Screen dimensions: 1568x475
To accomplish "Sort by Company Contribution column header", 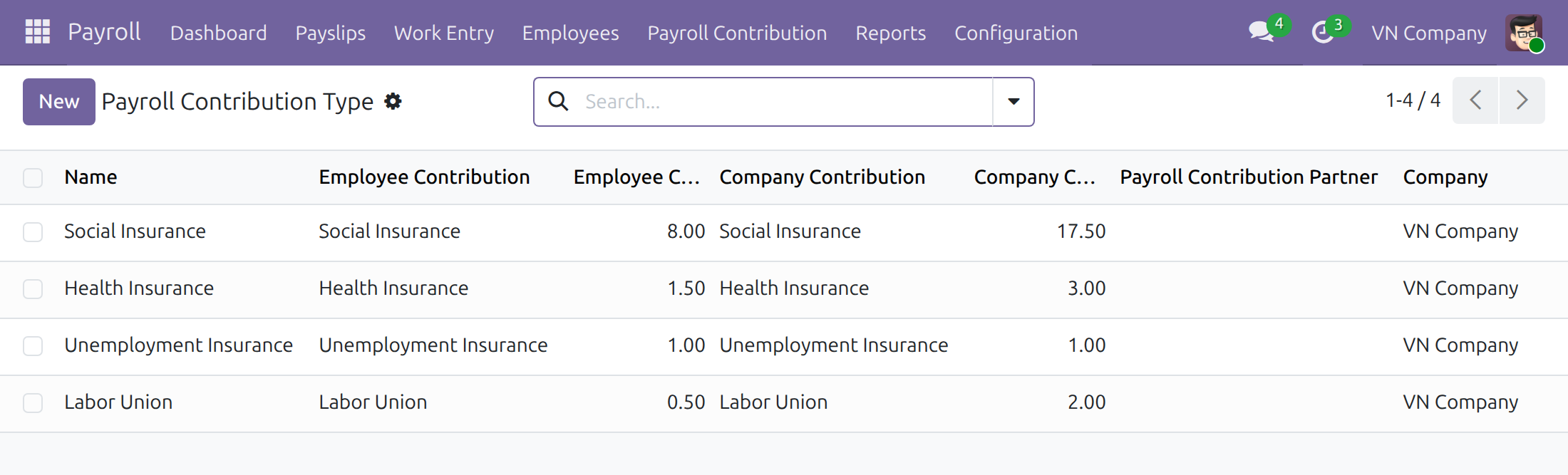I will 822,177.
